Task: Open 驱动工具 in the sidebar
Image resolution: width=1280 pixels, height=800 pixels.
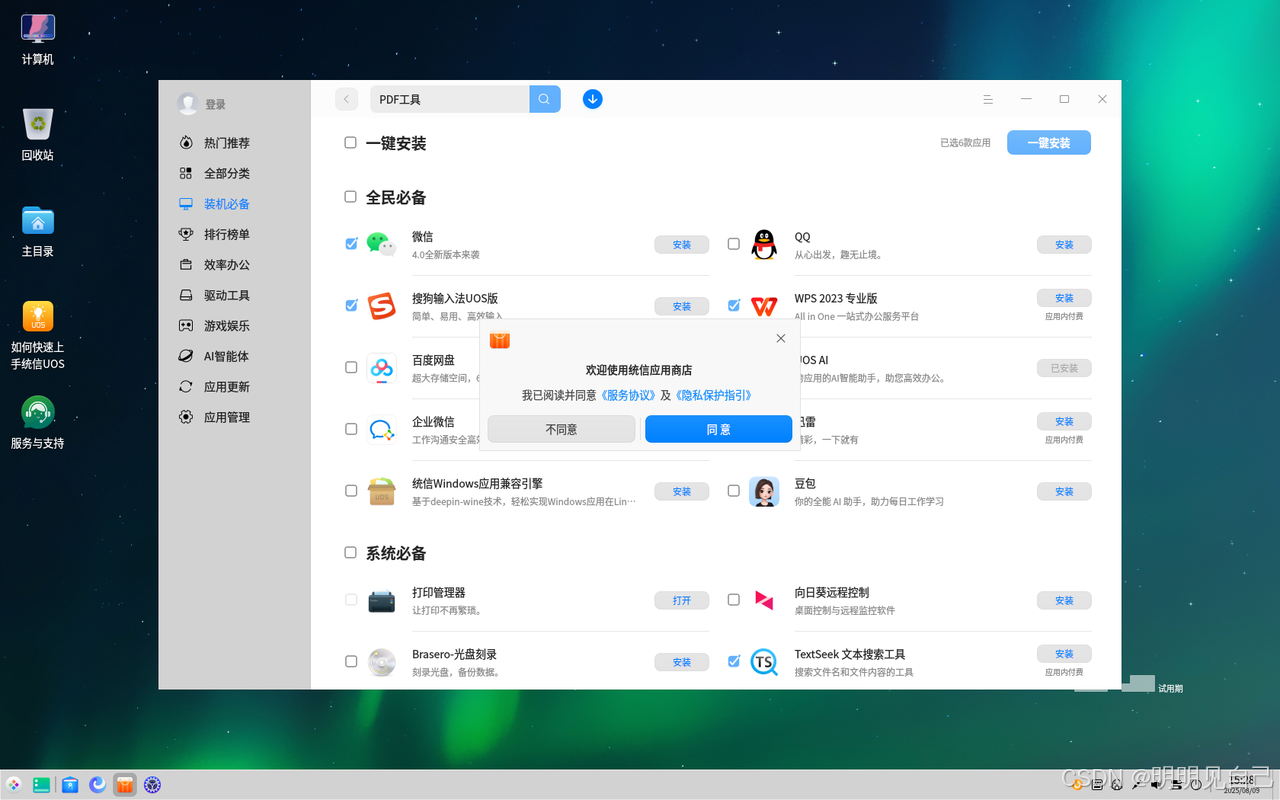Action: [x=226, y=295]
